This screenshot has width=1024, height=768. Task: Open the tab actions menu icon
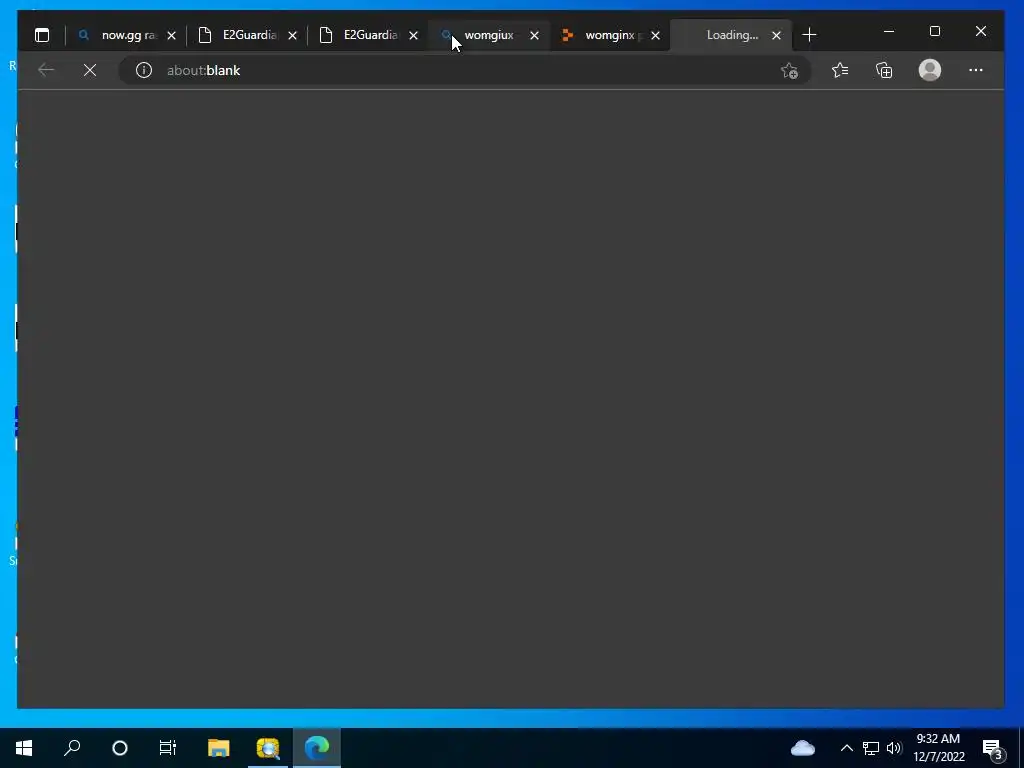[42, 35]
